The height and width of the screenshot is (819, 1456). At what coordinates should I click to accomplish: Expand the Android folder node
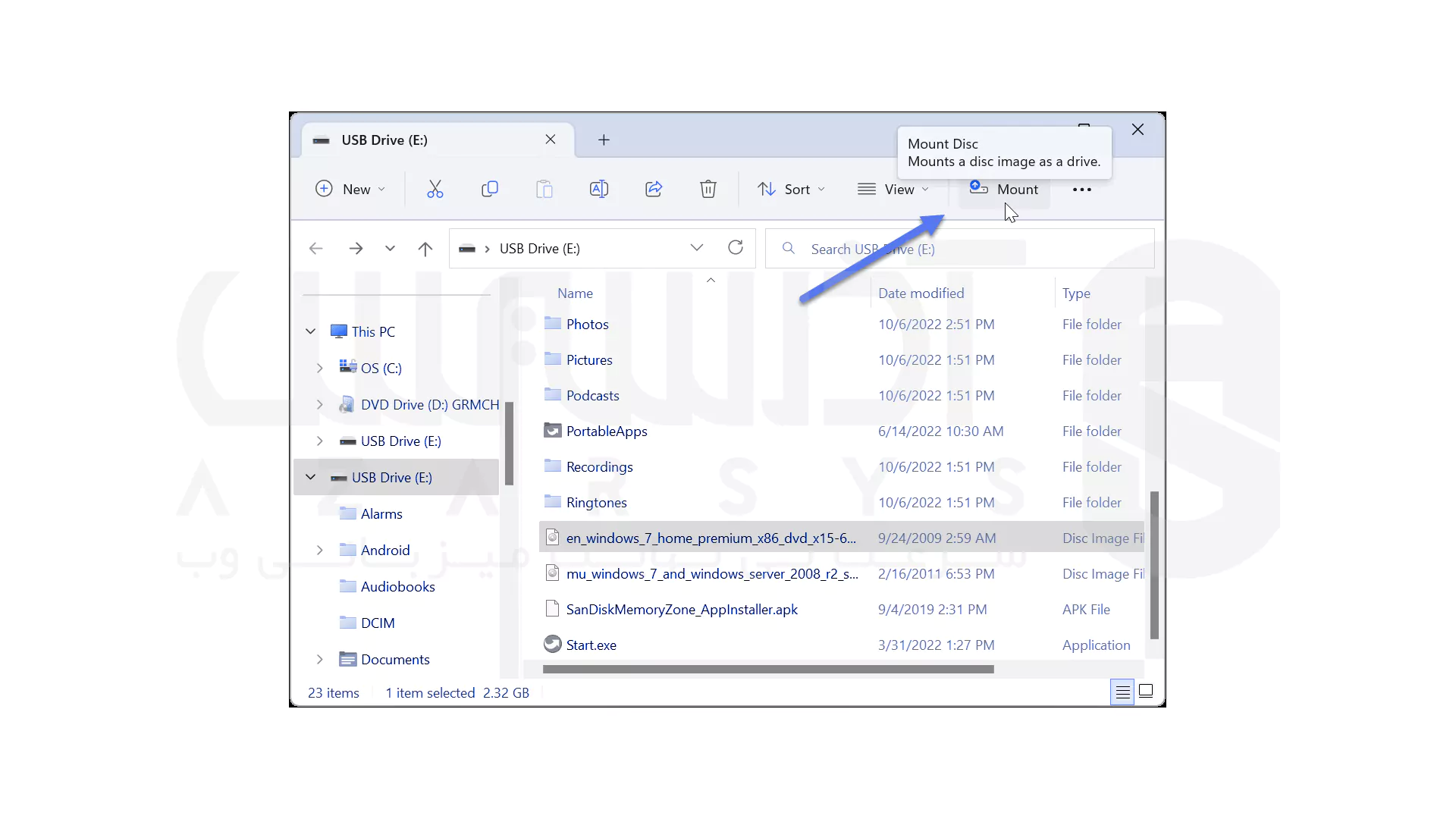point(320,551)
